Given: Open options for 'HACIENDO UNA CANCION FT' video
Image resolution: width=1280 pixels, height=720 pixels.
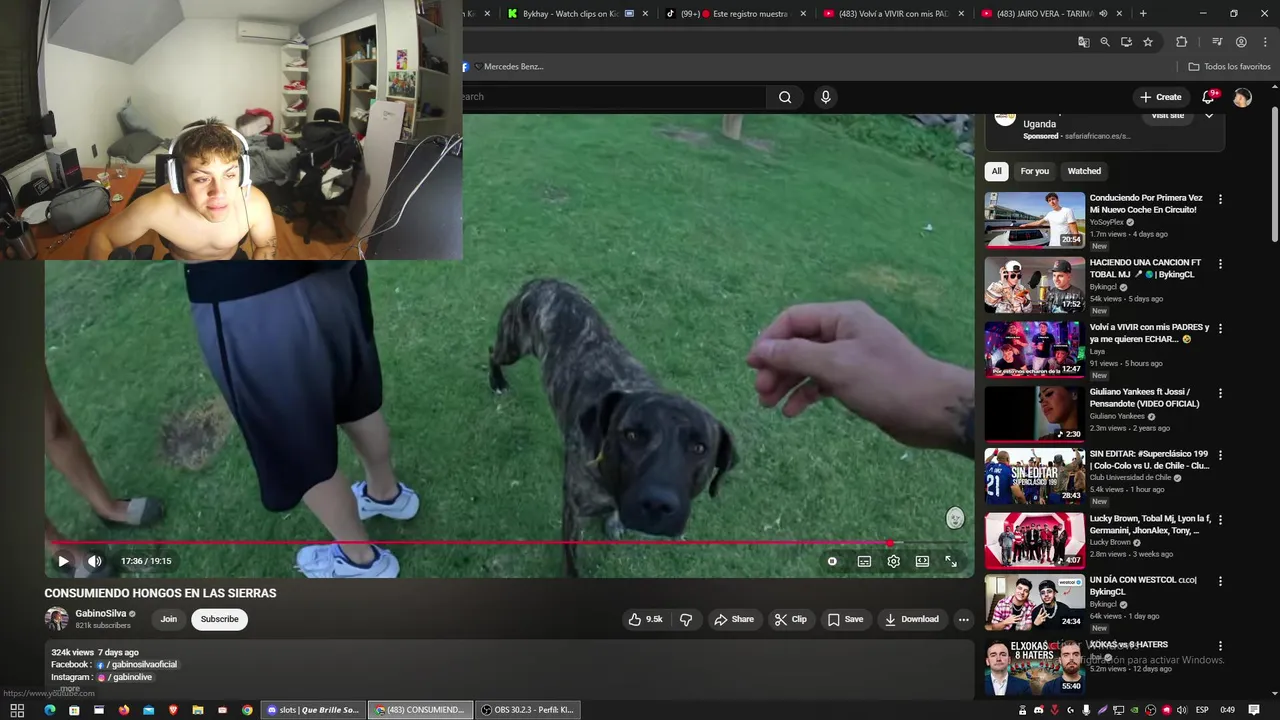Looking at the screenshot, I should tap(1220, 264).
